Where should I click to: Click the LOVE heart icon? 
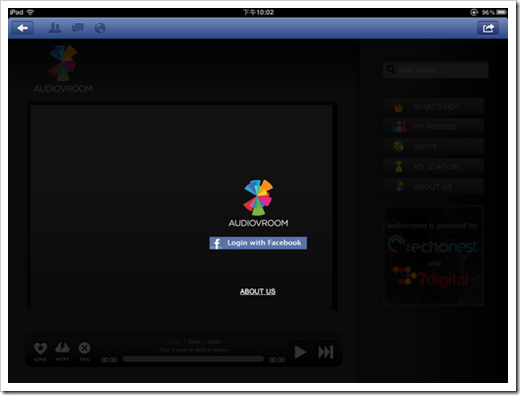(x=40, y=348)
